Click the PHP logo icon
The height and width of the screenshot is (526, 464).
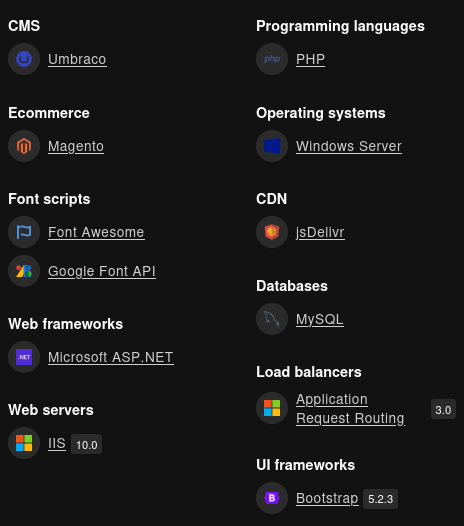pos(272,59)
